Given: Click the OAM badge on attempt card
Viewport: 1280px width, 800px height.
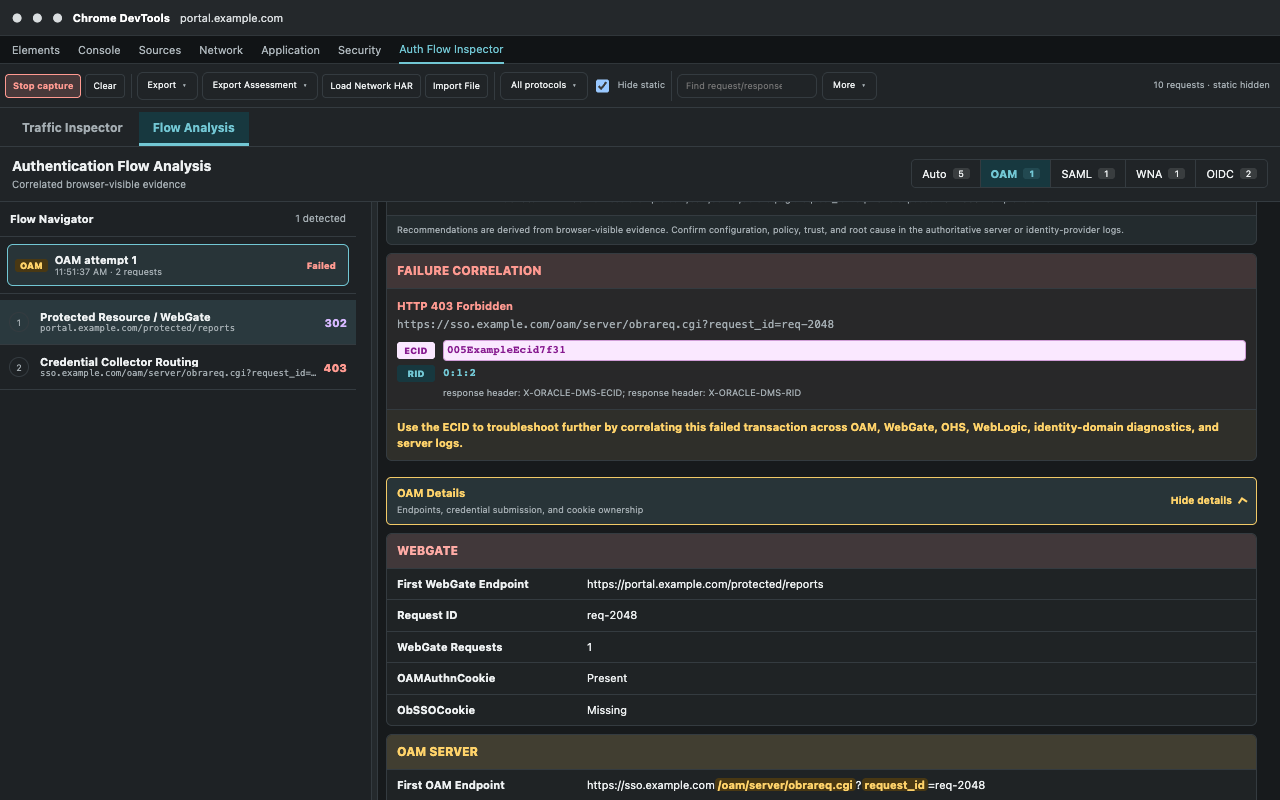Looking at the screenshot, I should (31, 266).
